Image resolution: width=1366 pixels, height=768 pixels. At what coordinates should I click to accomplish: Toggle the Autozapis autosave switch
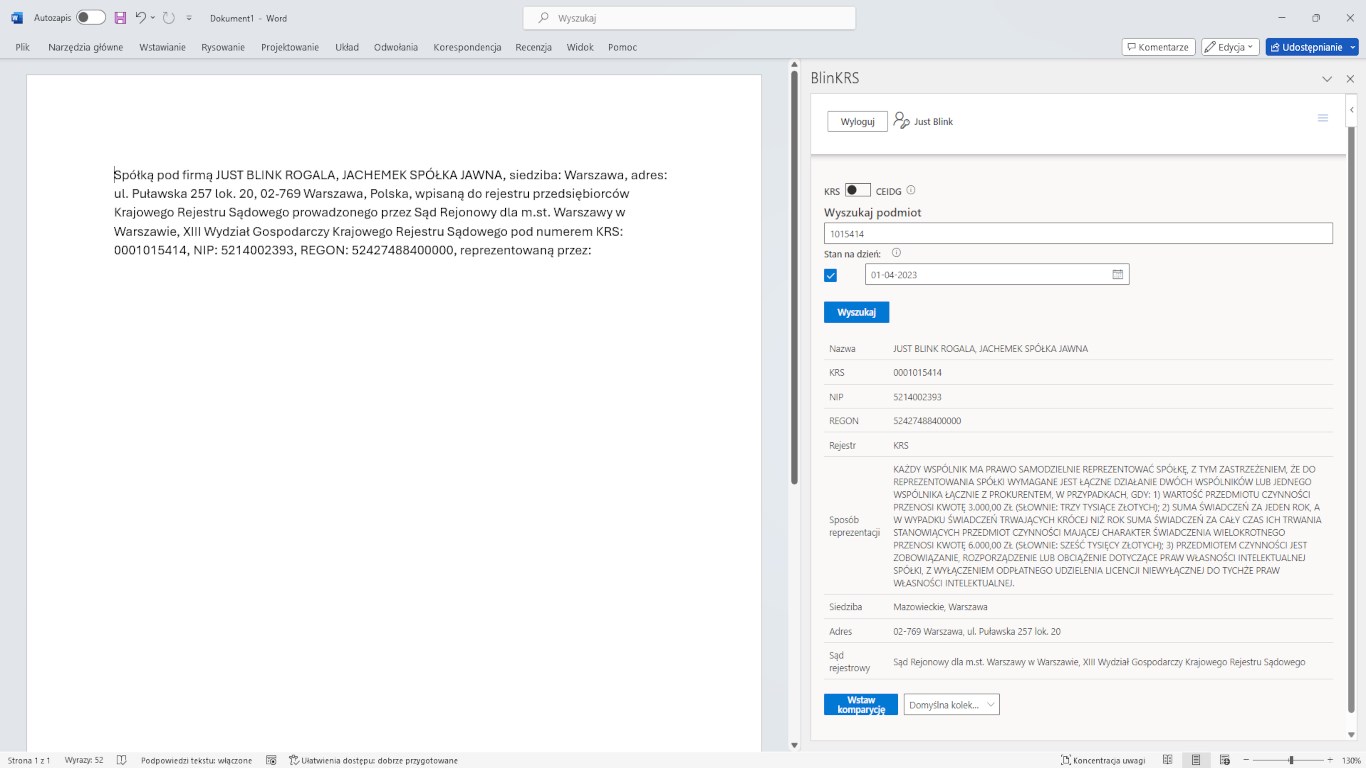[x=91, y=18]
